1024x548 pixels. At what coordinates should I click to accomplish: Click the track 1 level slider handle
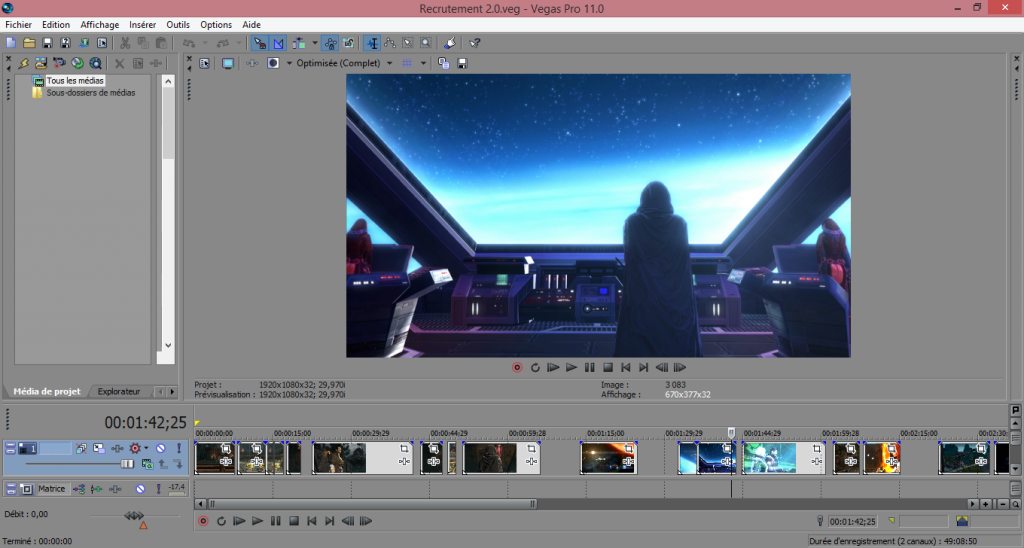point(127,464)
